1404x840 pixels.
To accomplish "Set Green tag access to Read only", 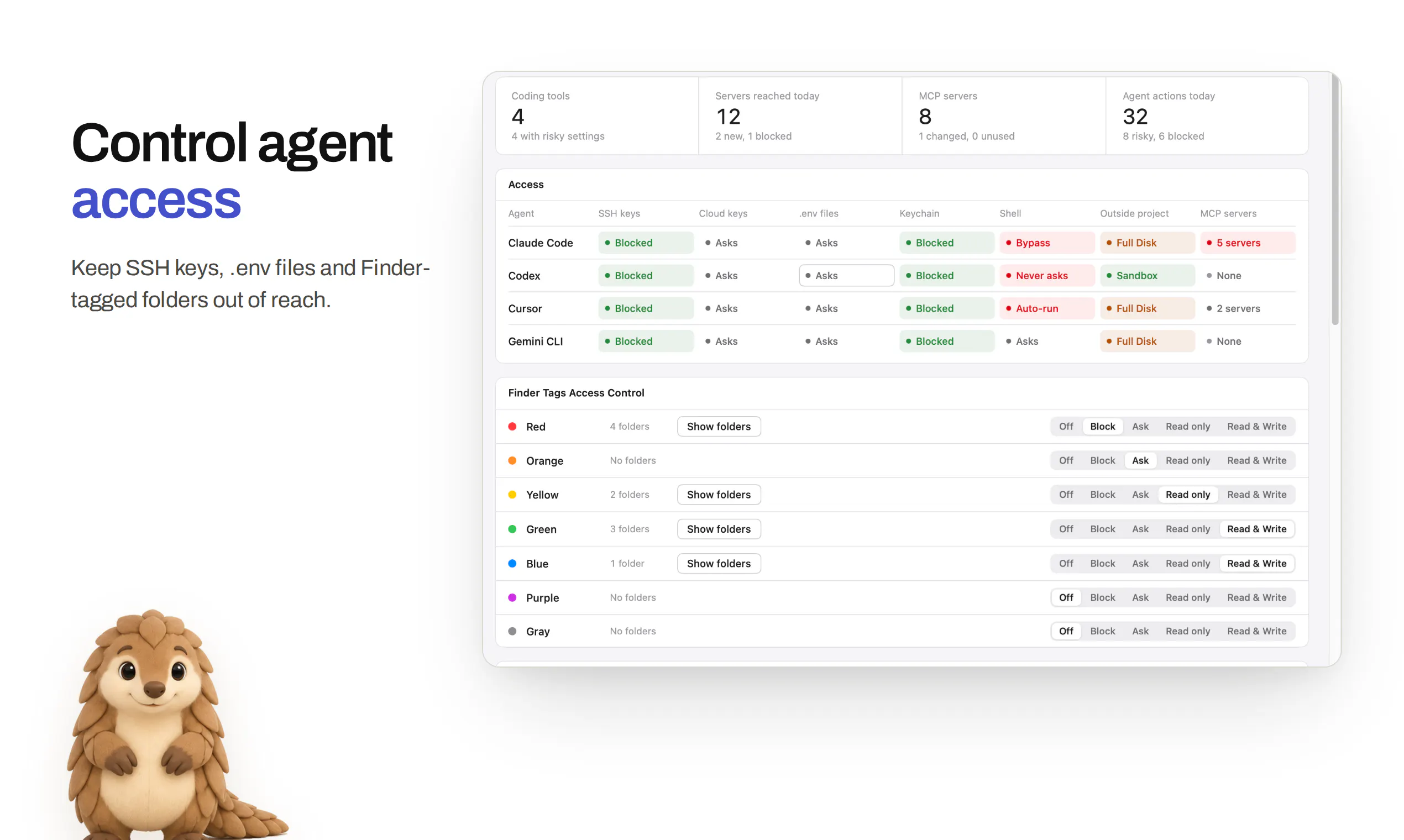I will (x=1187, y=529).
